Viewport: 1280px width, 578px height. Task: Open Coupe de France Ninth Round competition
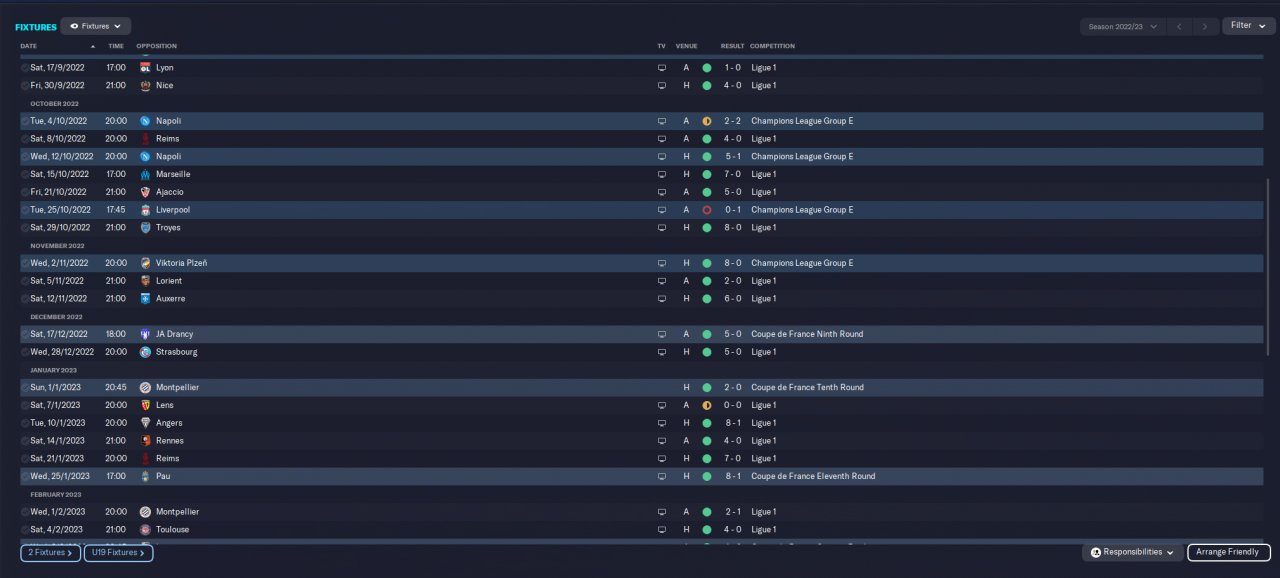(x=807, y=334)
